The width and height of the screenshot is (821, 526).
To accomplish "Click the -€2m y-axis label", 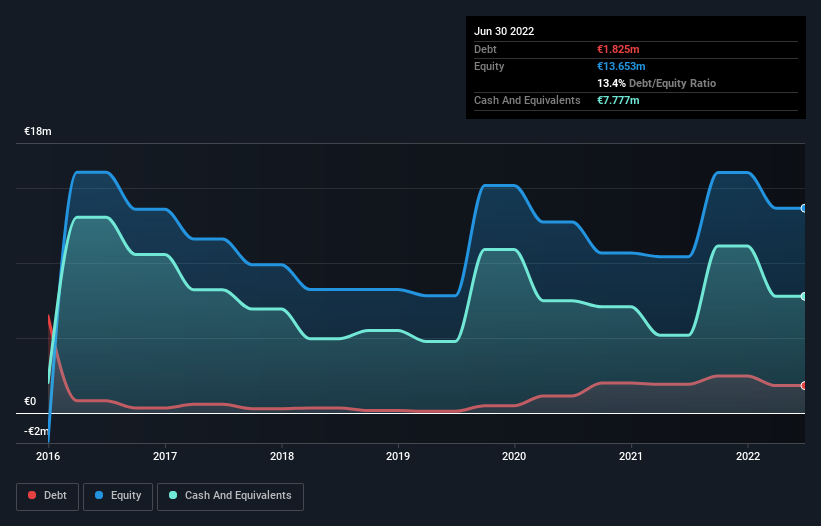I will pos(36,431).
